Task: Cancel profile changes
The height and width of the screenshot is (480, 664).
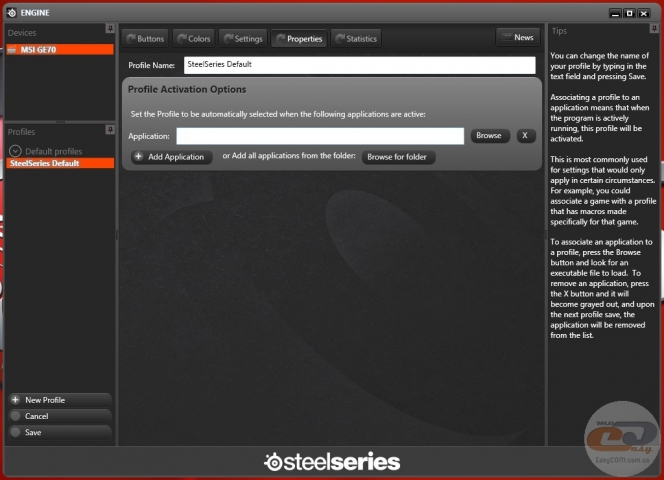Action: [60, 416]
